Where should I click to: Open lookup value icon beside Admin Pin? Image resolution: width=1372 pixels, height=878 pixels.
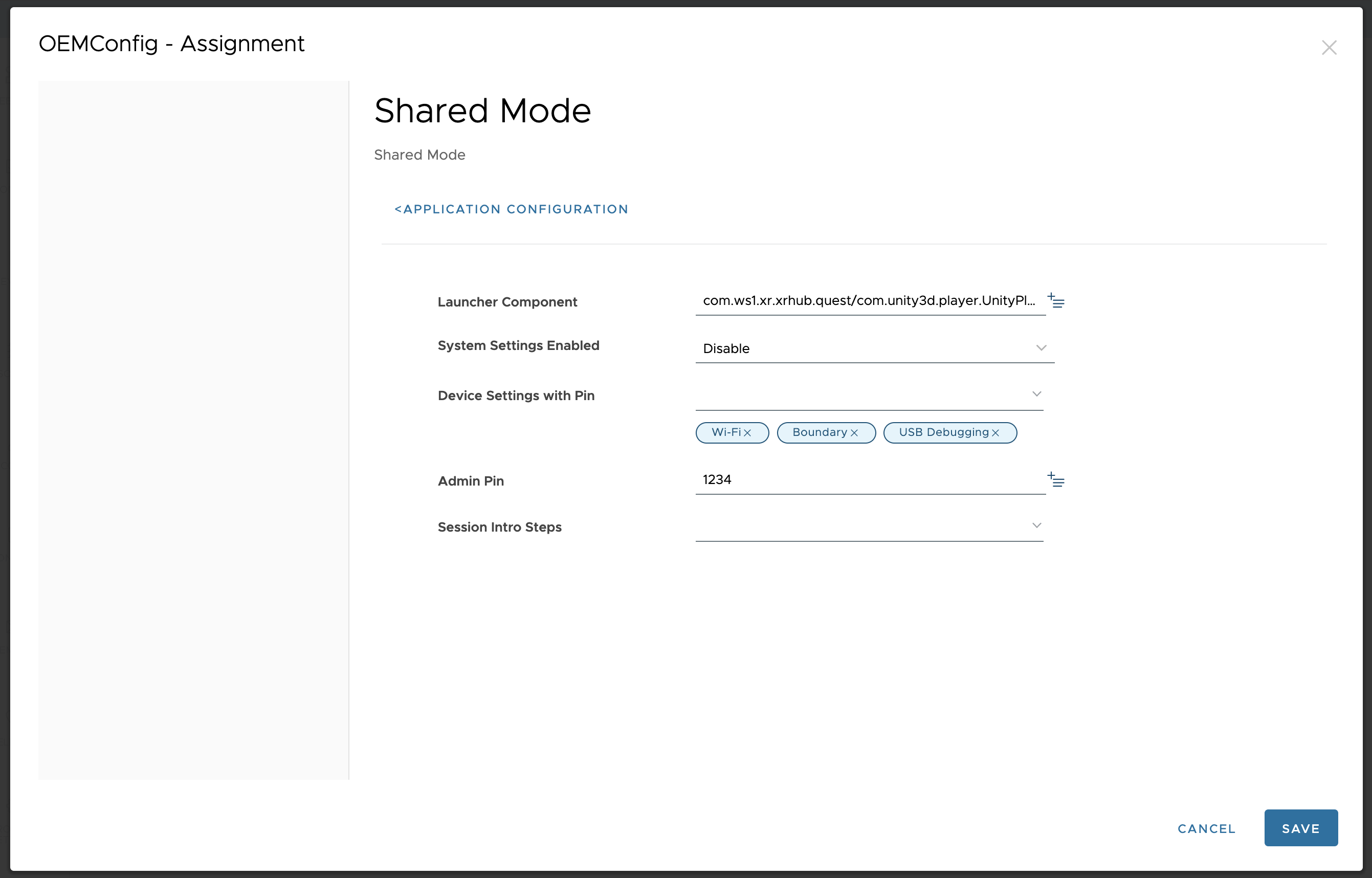pyautogui.click(x=1056, y=479)
